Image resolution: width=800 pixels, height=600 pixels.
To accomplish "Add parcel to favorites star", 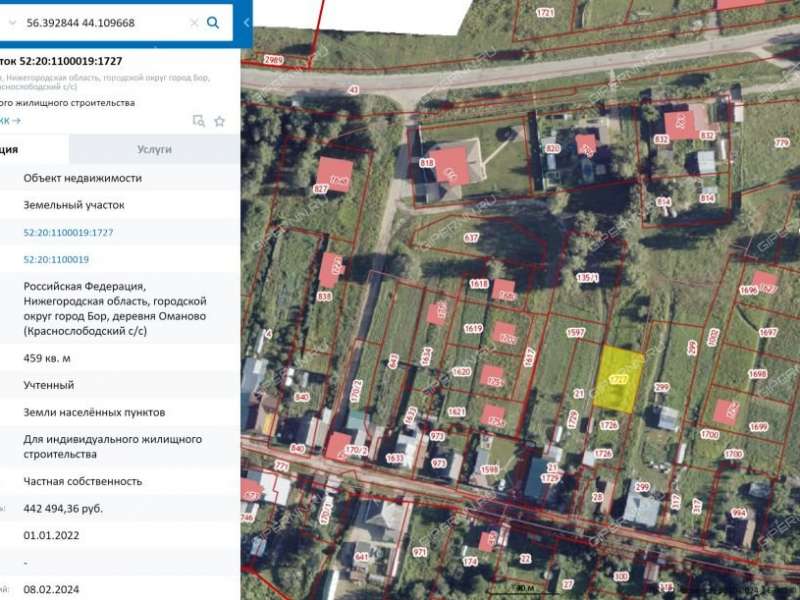I will pyautogui.click(x=220, y=121).
